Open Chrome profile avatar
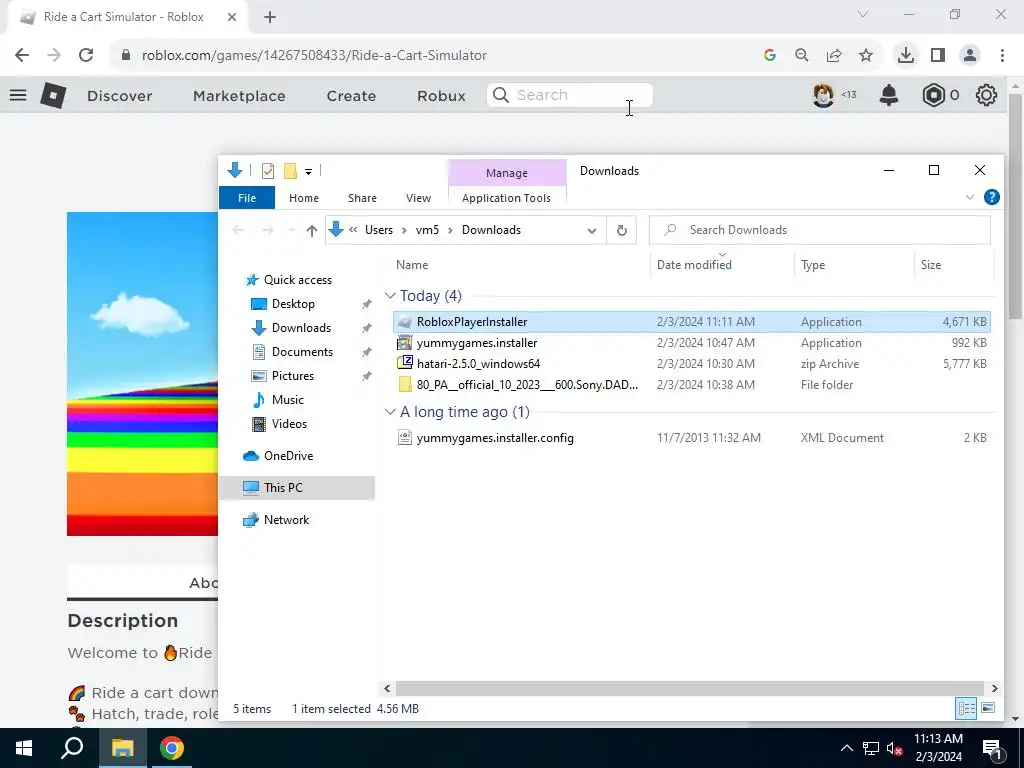Screen dimensions: 1024x768 tap(970, 56)
